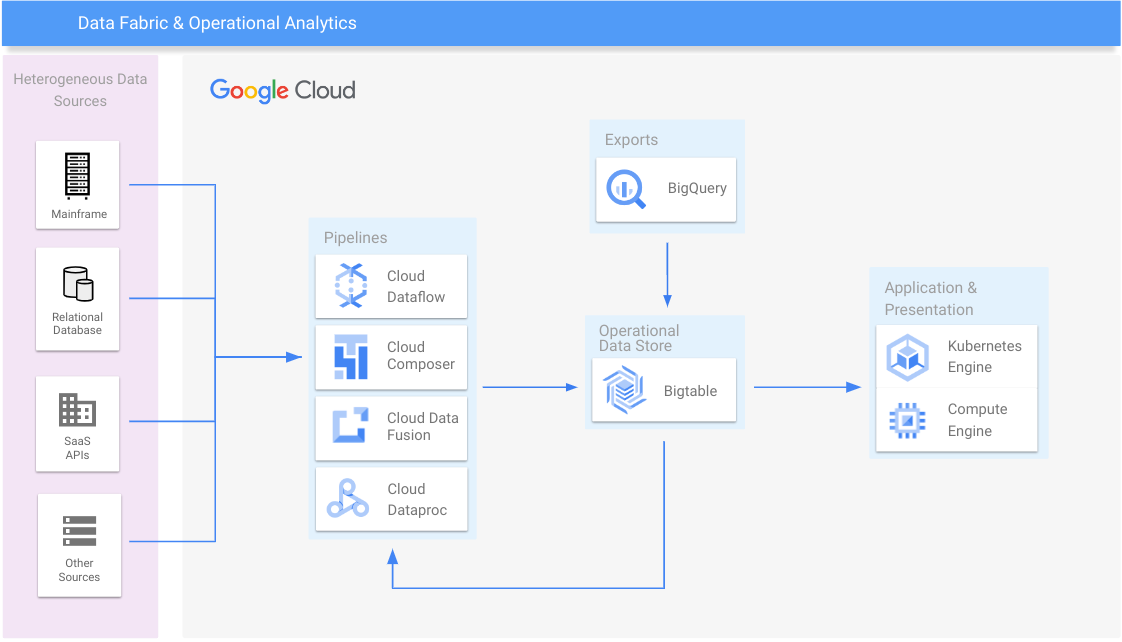This screenshot has height=642, width=1122.
Task: Select the Bigtable icon
Action: click(x=623, y=390)
